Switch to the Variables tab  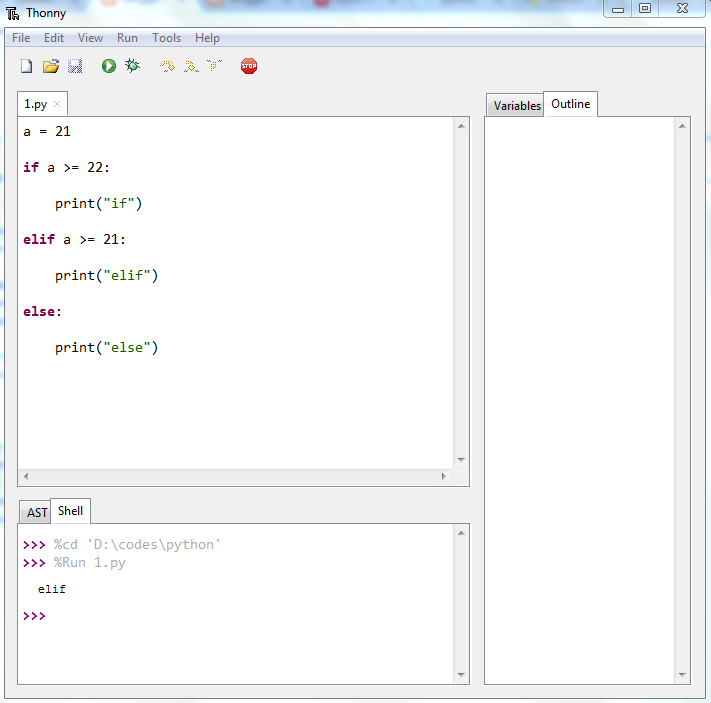517,106
